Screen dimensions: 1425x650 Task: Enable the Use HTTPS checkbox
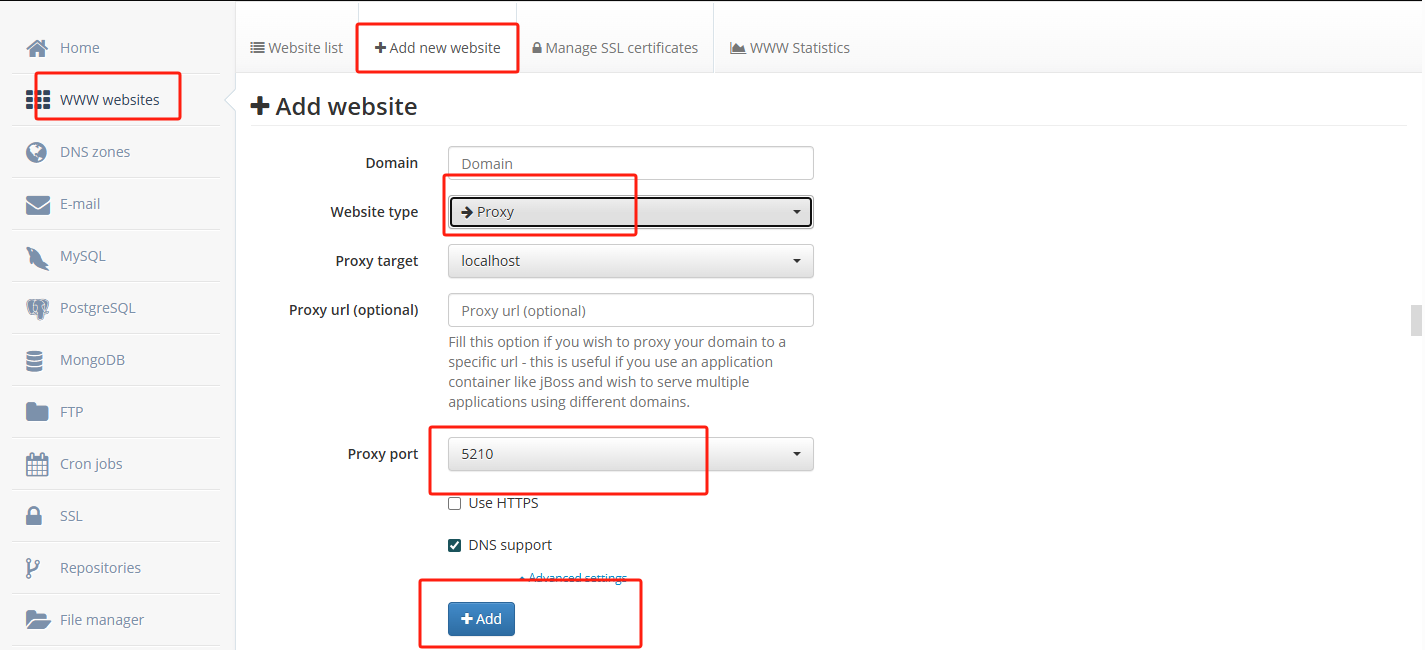455,503
